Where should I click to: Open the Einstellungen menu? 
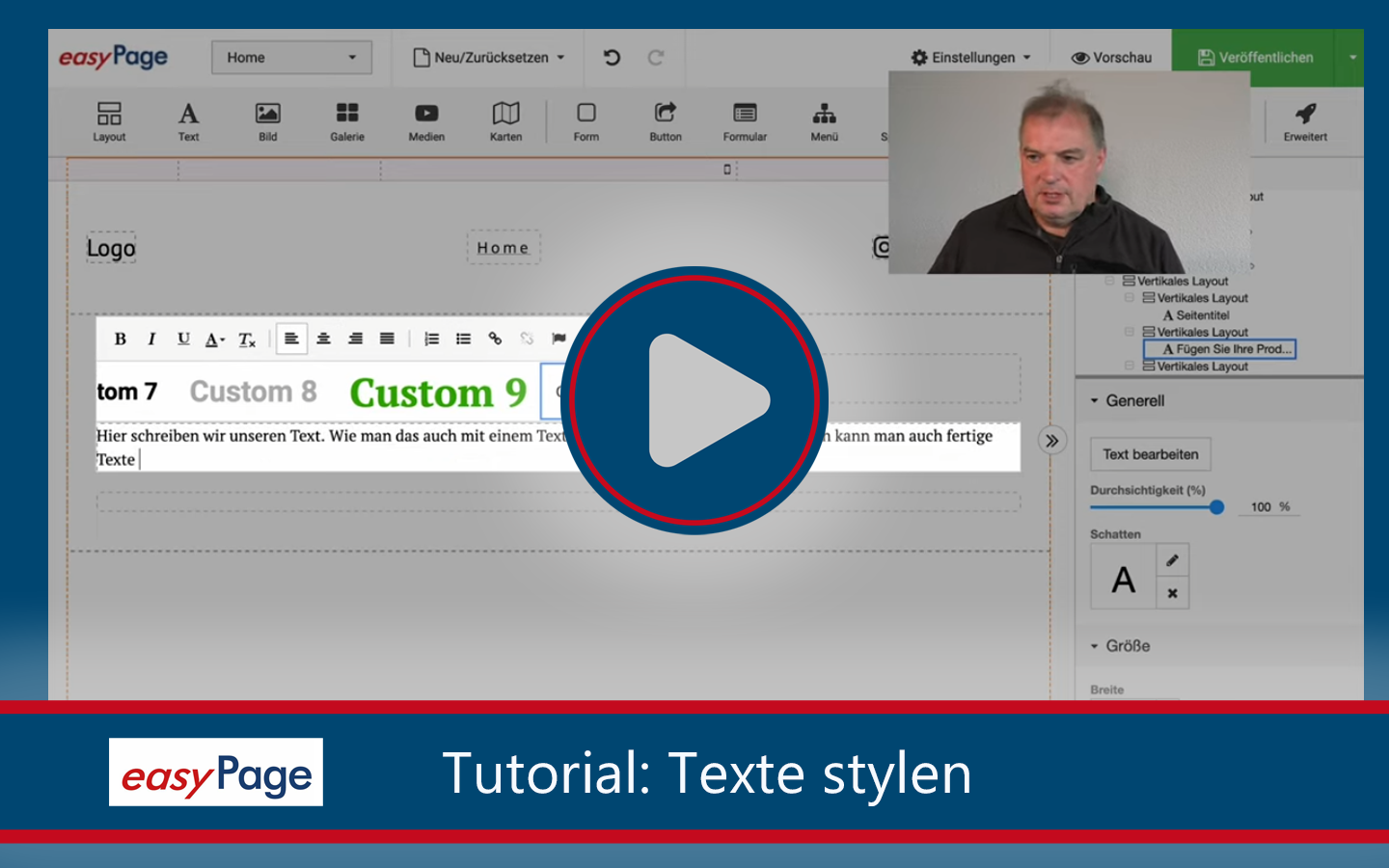[969, 57]
